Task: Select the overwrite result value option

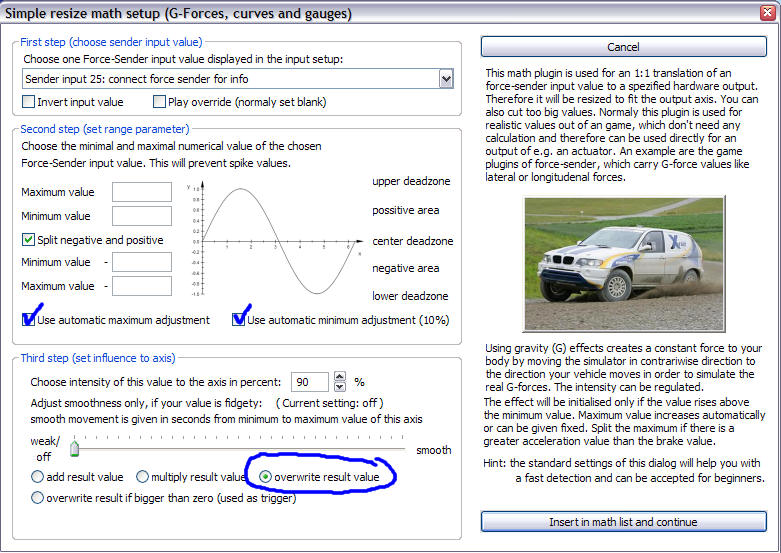Action: coord(265,477)
